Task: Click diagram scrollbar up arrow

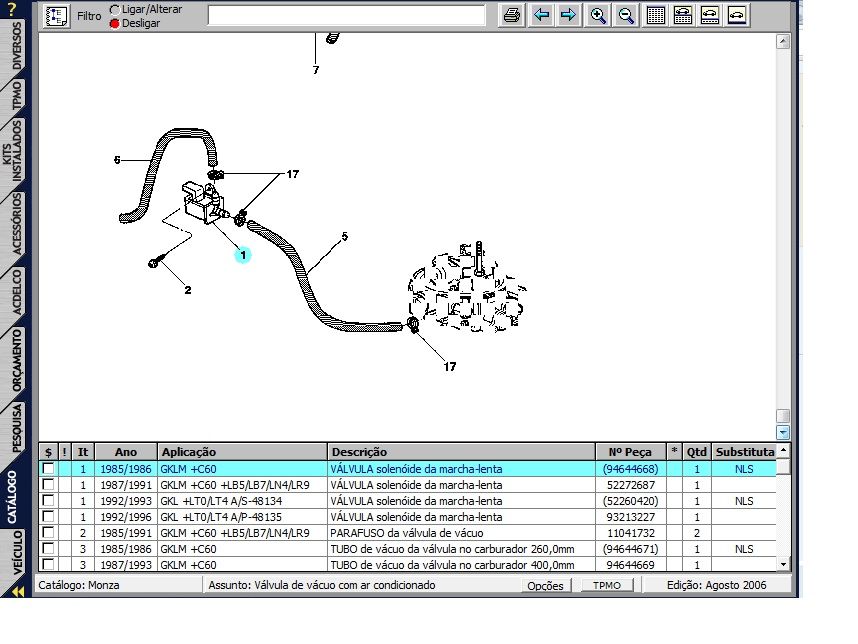Action: coord(783,41)
